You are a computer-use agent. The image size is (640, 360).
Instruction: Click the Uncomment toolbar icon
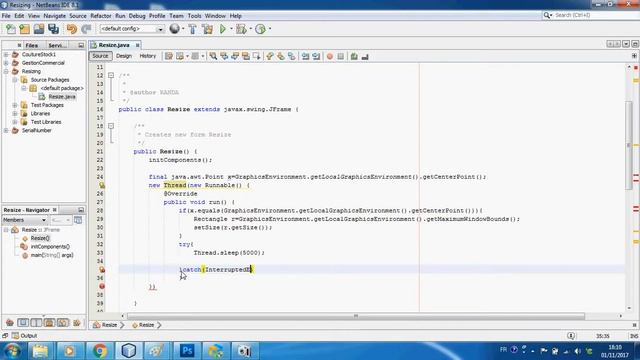[365, 56]
